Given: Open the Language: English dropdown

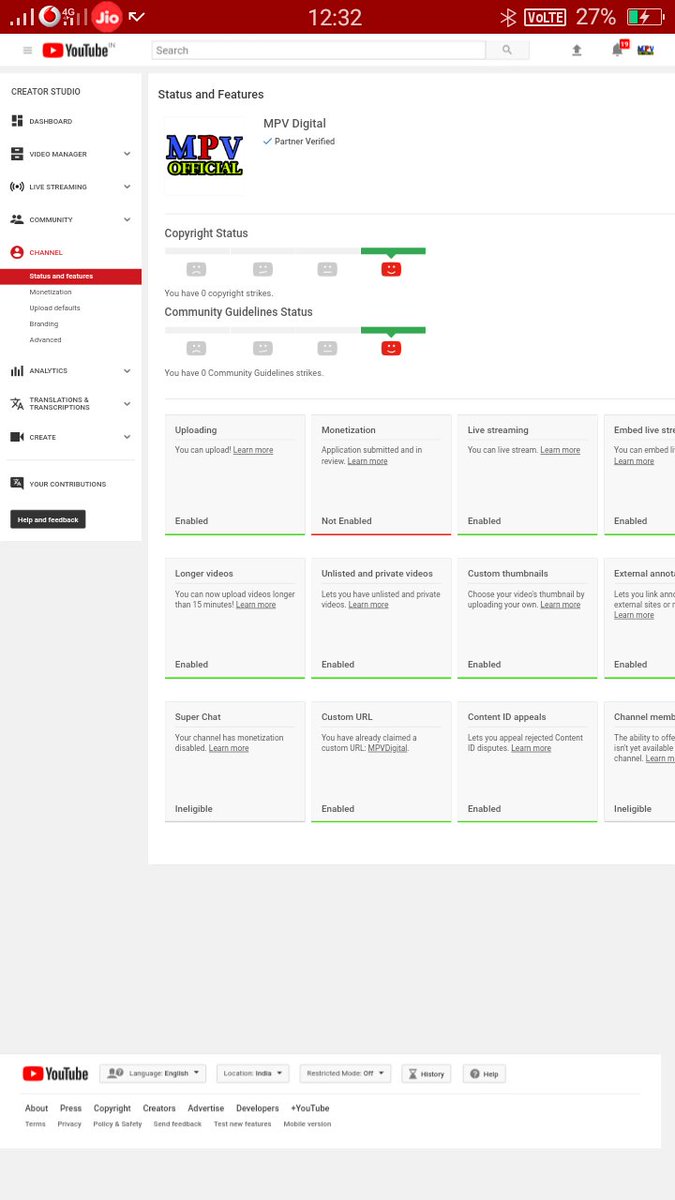Looking at the screenshot, I should [153, 1073].
